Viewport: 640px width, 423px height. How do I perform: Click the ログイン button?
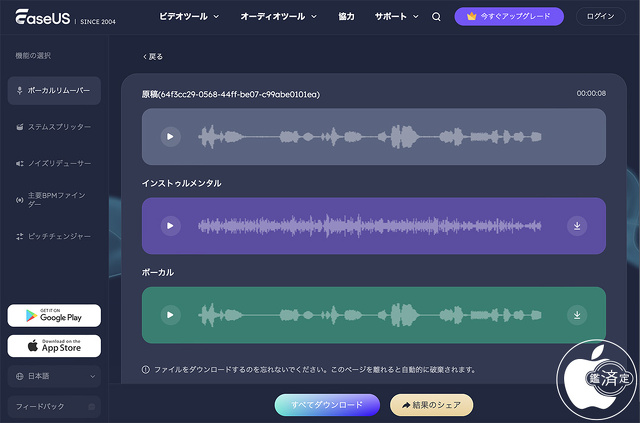[x=600, y=16]
